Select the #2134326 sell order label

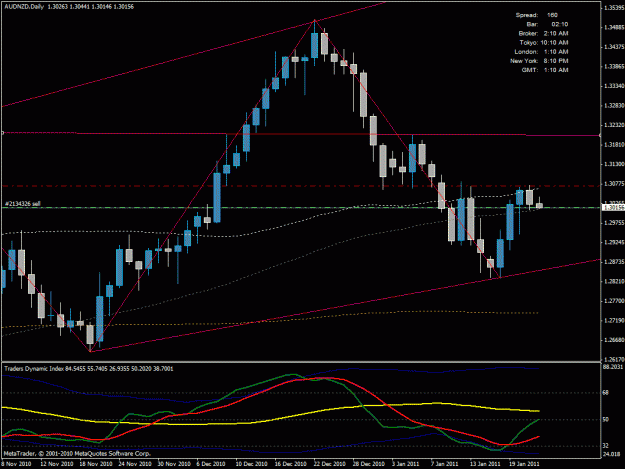tap(22, 204)
